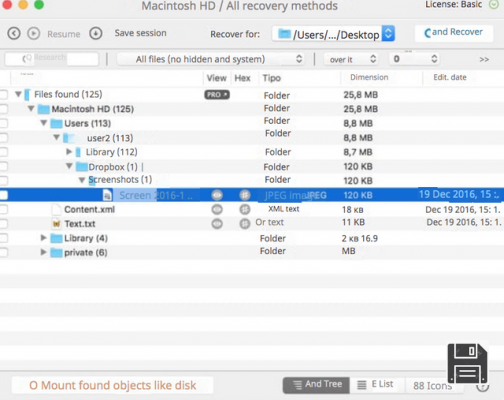The width and height of the screenshot is (504, 400).
Task: Check the Text.txt checkbox
Action: [x=3, y=224]
